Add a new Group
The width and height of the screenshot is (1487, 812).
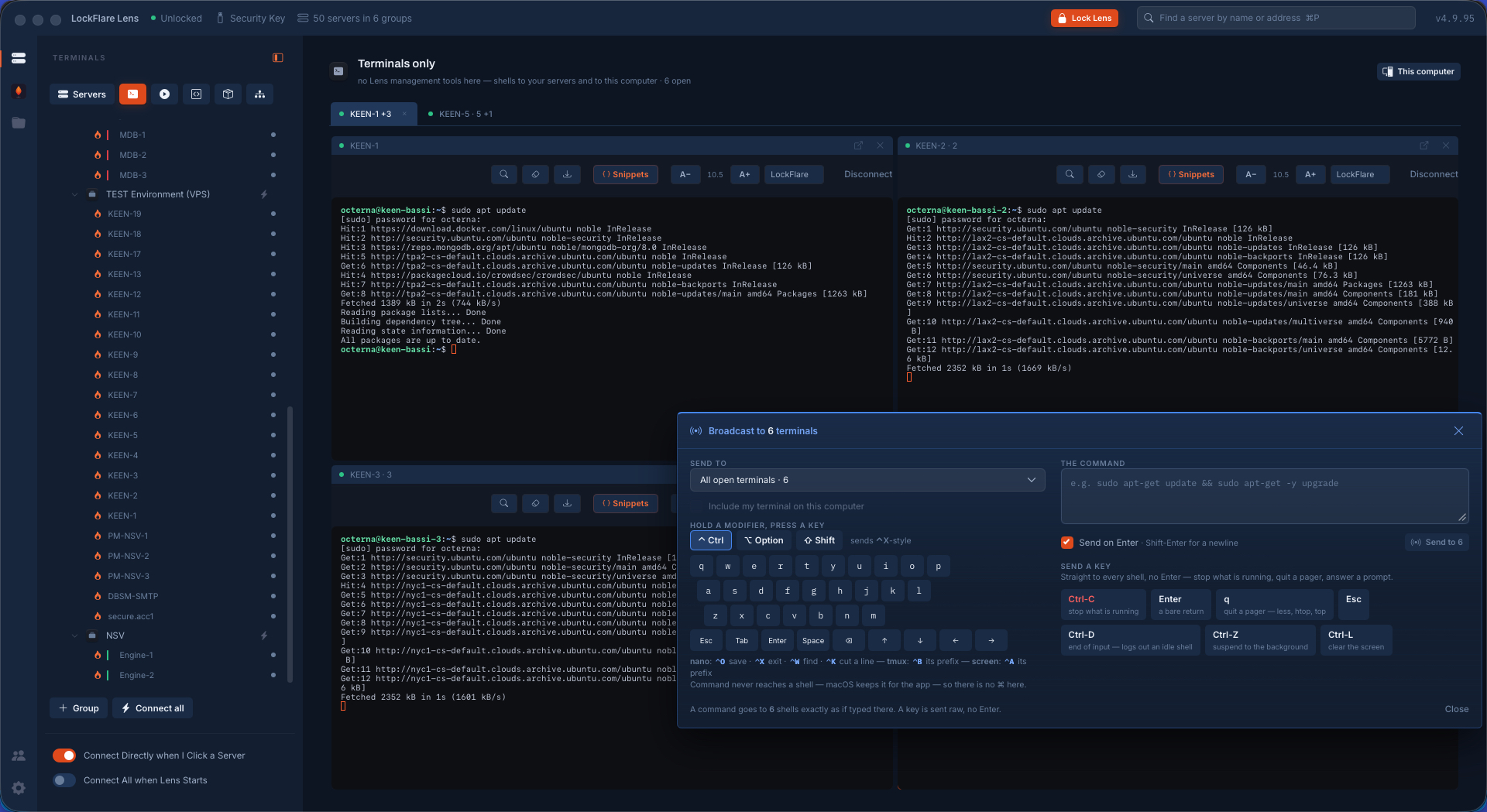tap(79, 708)
